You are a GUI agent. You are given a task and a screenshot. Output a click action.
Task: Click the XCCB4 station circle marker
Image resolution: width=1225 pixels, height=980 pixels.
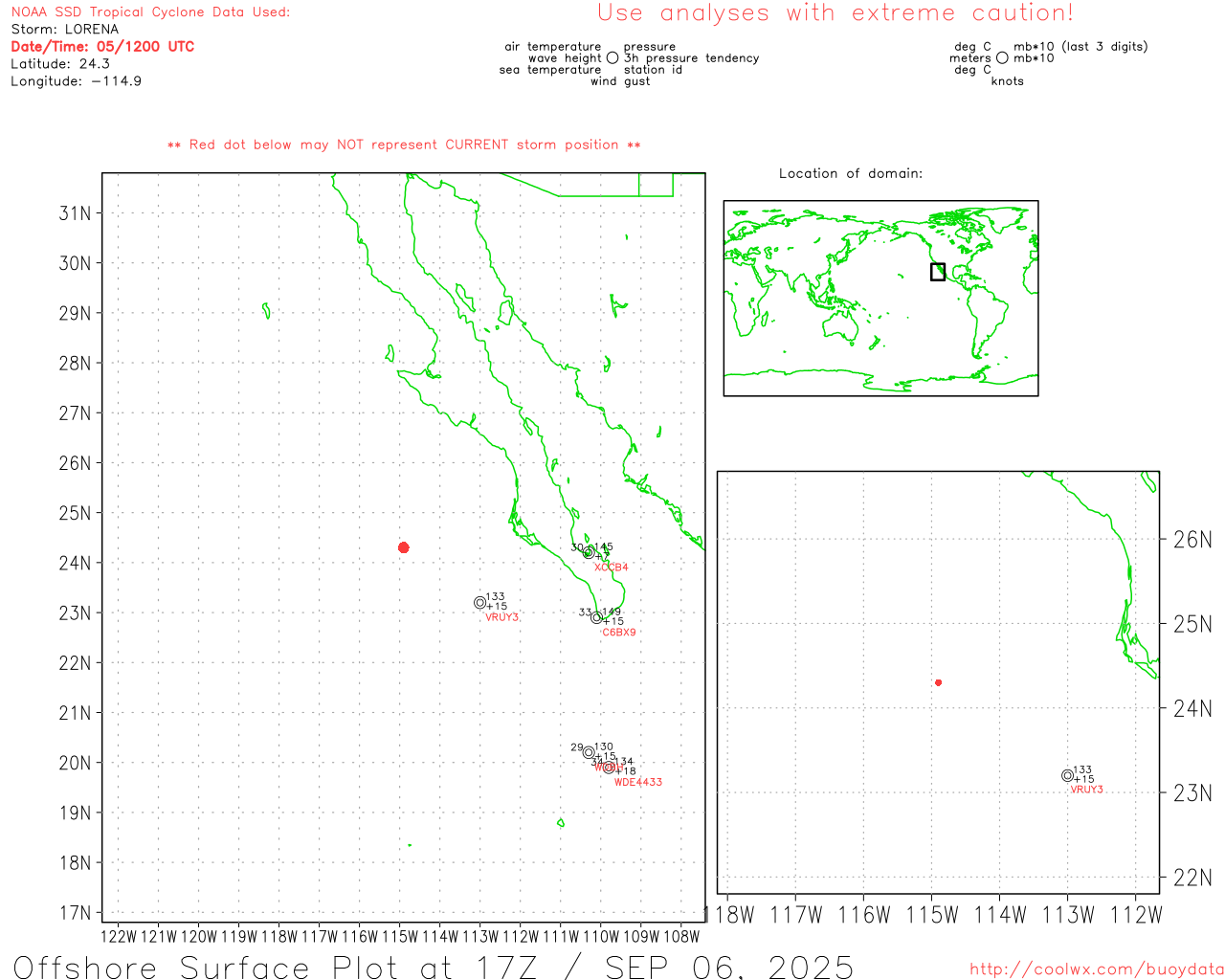pyautogui.click(x=589, y=552)
